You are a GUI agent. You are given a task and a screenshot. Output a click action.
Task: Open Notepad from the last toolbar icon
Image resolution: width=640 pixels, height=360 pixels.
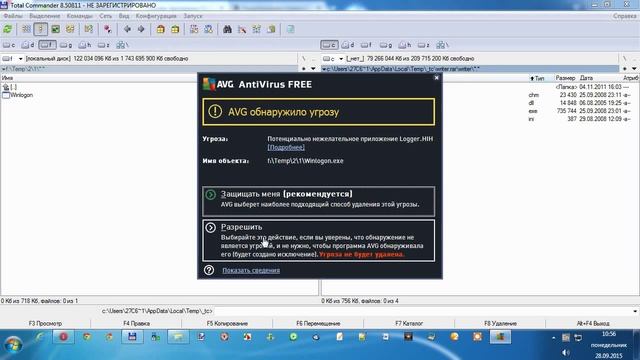[x=290, y=29]
